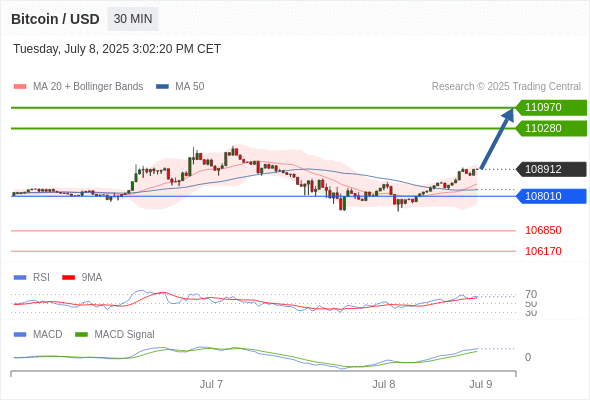Click the RSI legend marker

coord(20,278)
